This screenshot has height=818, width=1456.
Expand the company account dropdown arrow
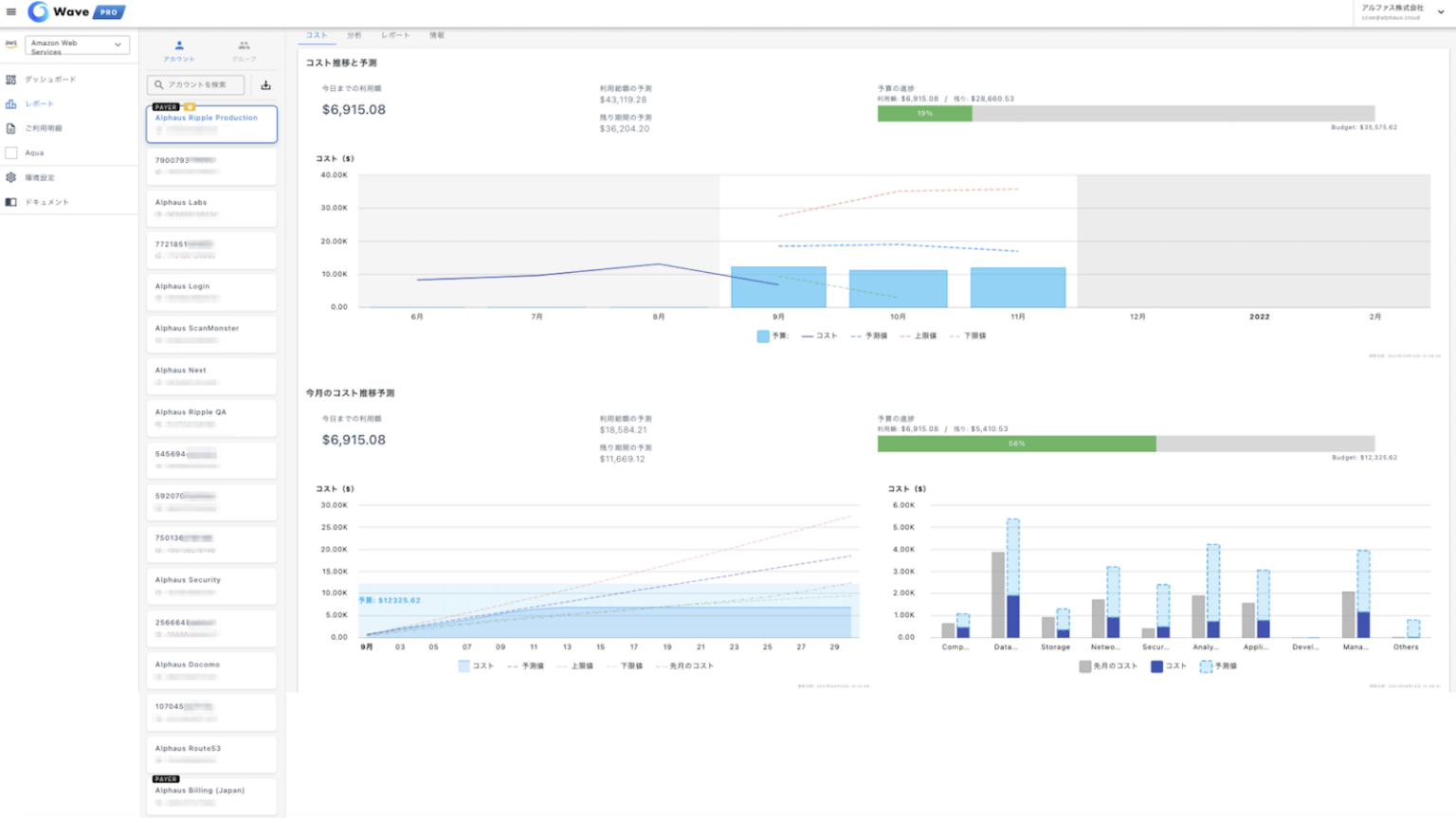[x=1442, y=12]
